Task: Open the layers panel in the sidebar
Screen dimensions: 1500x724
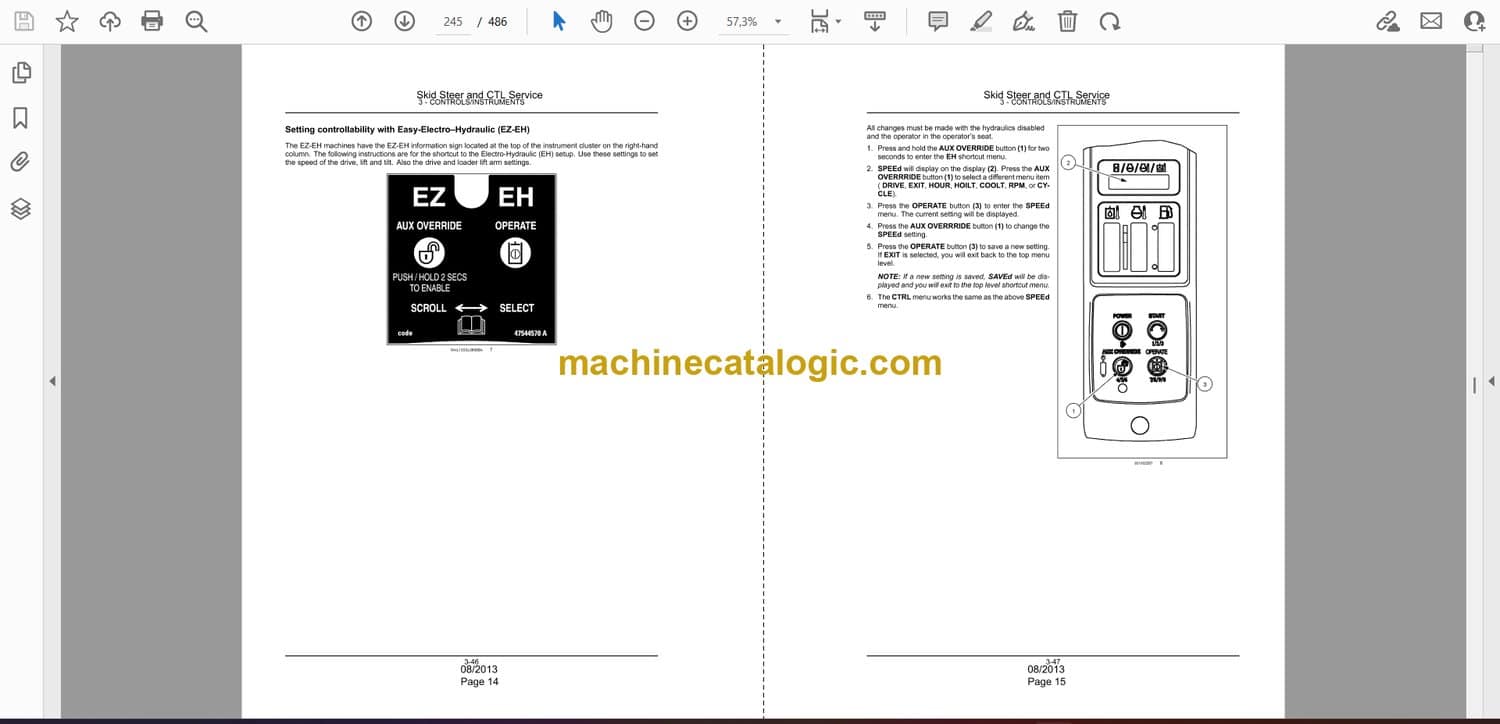Action: [x=21, y=208]
